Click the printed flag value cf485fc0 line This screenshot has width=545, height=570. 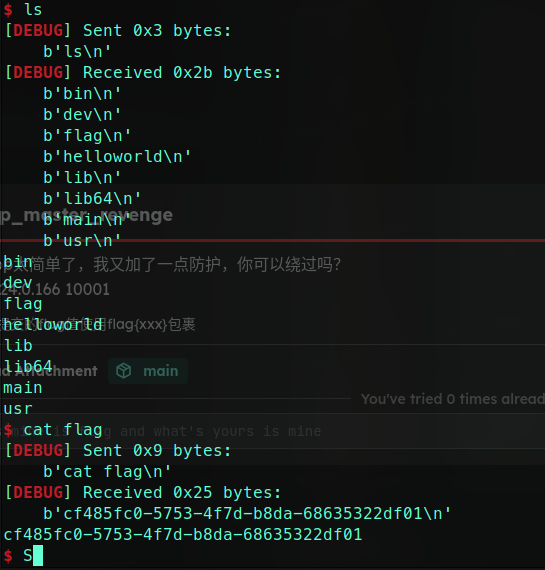[x=183, y=535]
